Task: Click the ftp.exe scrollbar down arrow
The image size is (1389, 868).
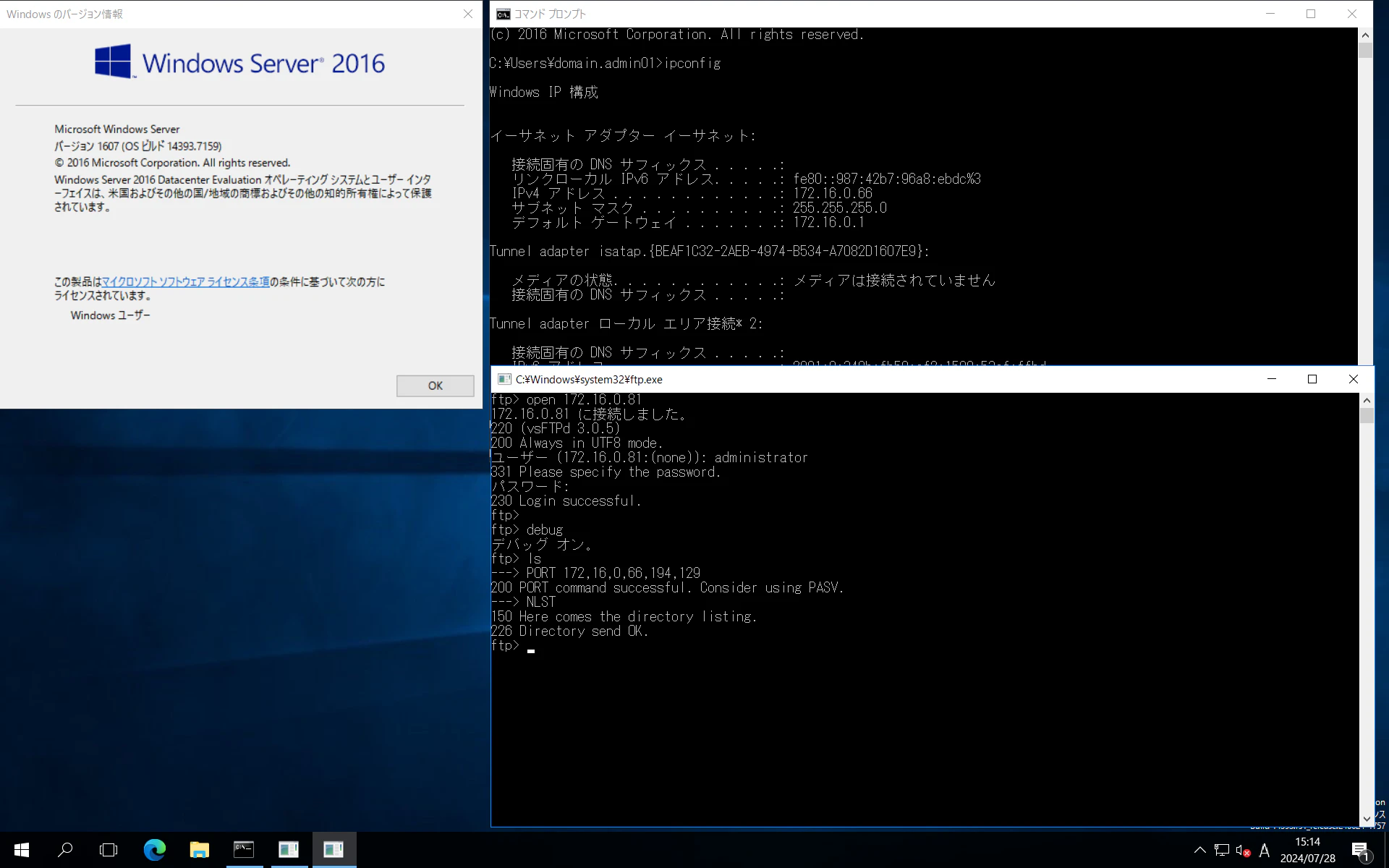Action: click(x=1367, y=819)
